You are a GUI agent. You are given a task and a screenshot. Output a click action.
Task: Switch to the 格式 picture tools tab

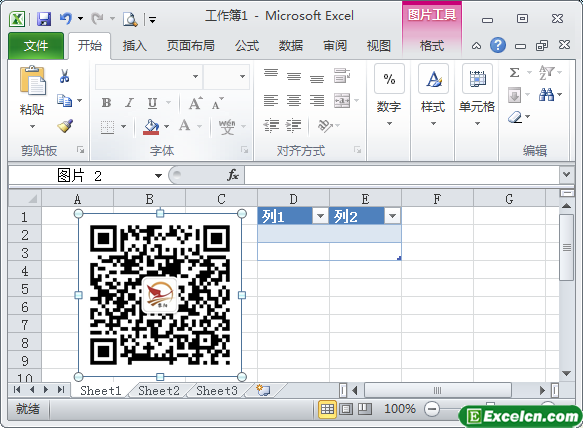432,46
